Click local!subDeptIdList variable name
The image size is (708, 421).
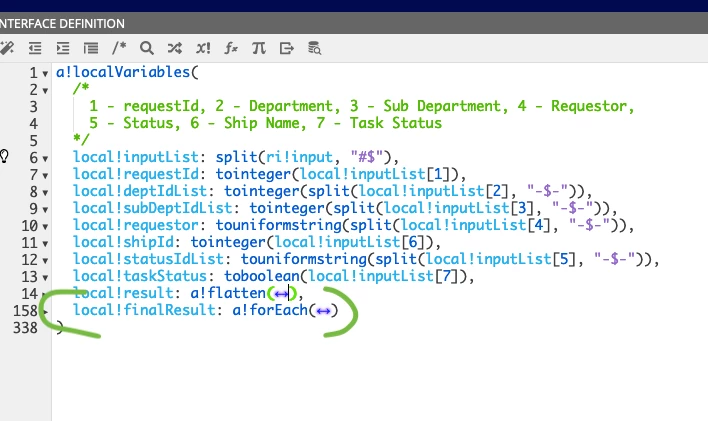(x=153, y=208)
